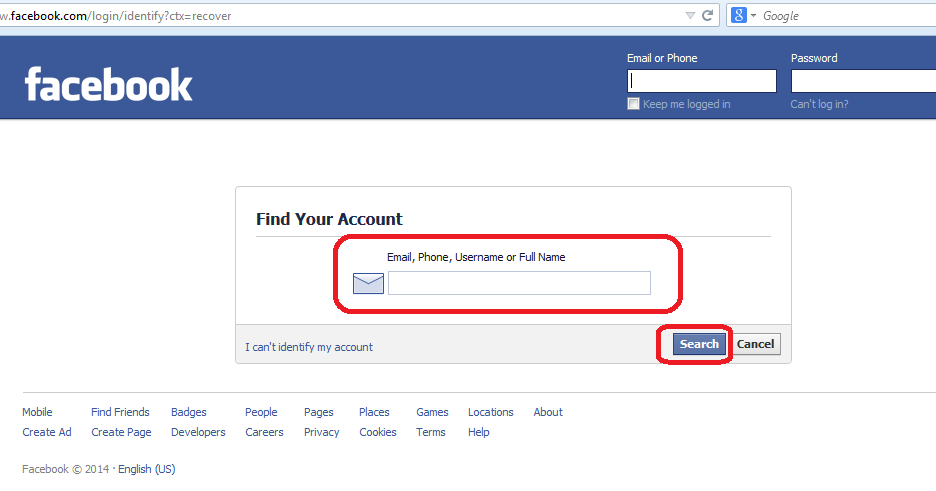Image resolution: width=936 pixels, height=491 pixels.
Task: Click the browser reload icon
Action: click(x=708, y=15)
